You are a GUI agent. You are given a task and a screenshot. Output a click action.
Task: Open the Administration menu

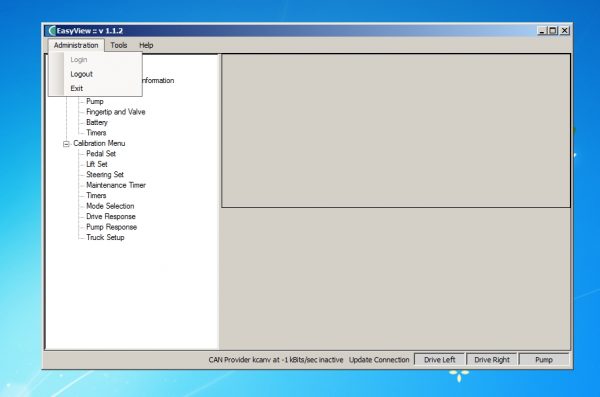pos(76,45)
